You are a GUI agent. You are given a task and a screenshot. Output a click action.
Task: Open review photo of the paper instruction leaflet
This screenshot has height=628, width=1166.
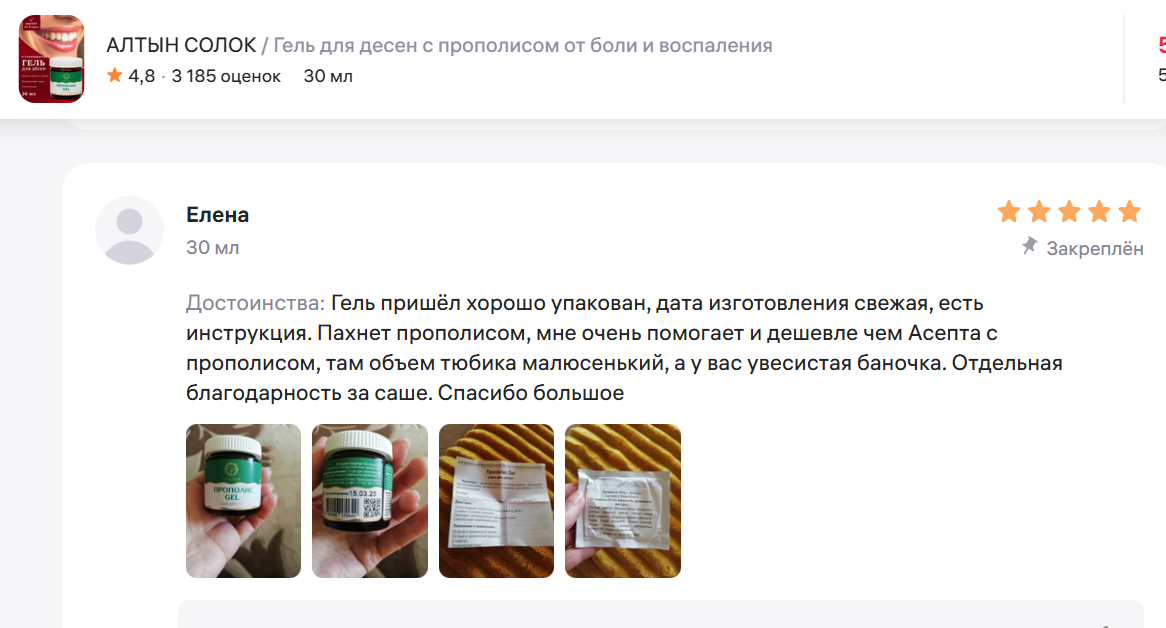(x=496, y=501)
